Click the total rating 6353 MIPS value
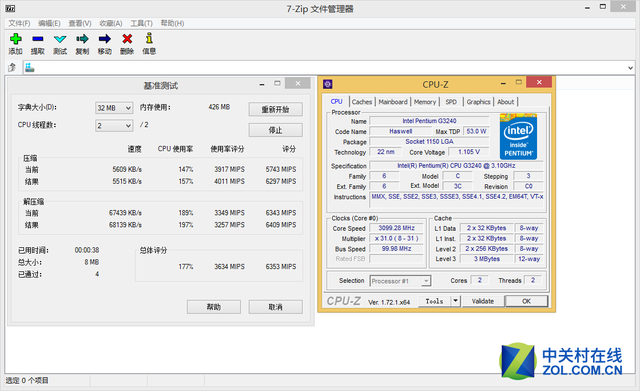The image size is (640, 391). (281, 267)
